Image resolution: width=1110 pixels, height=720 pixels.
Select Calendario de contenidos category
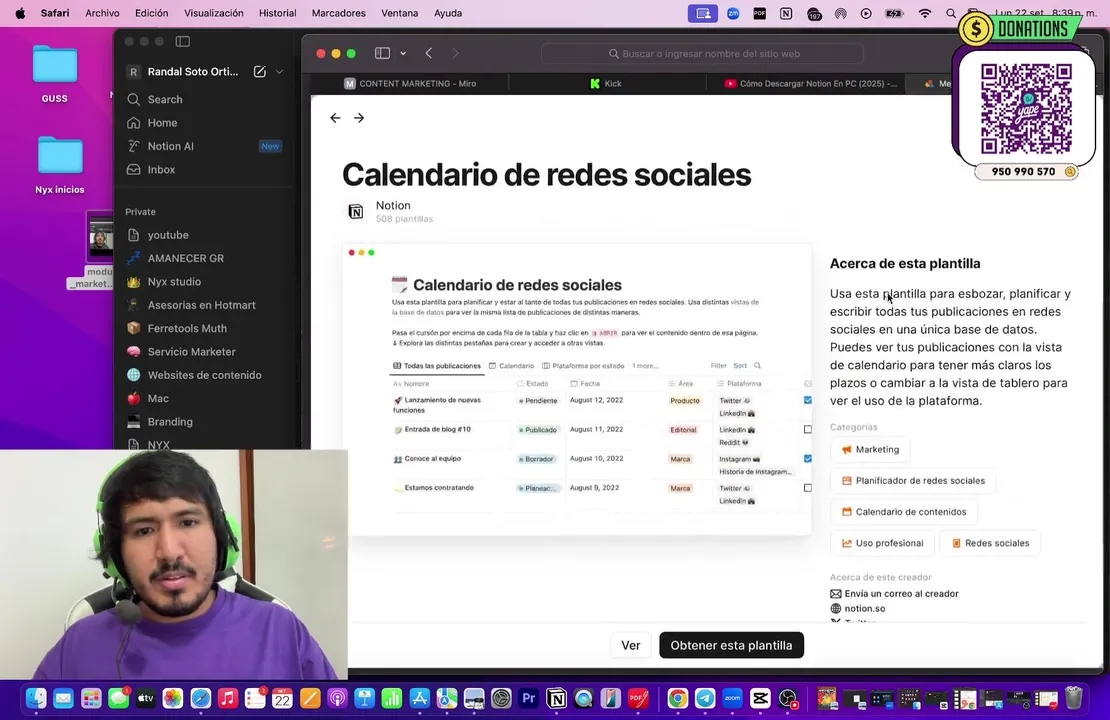pyautogui.click(x=903, y=512)
